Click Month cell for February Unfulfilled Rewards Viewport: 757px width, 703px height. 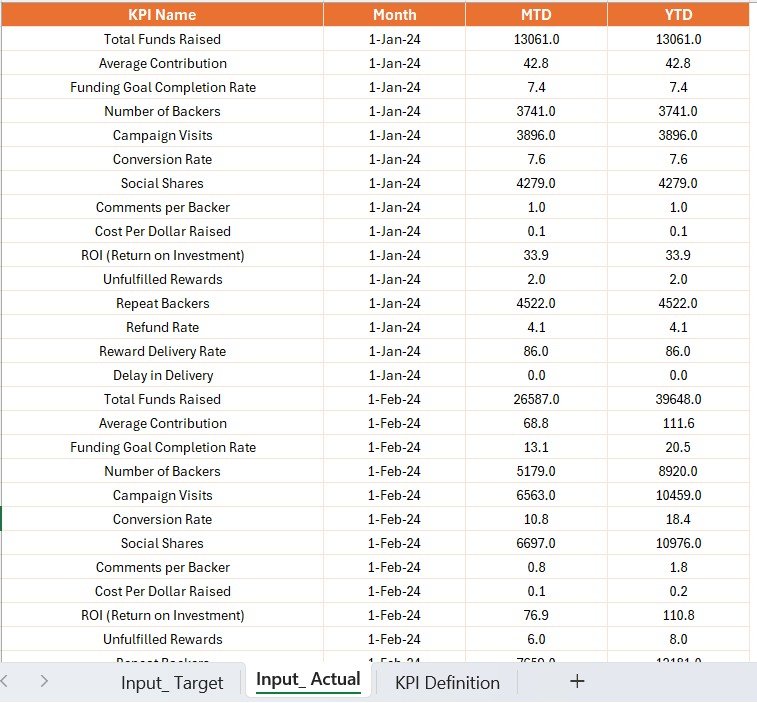click(394, 639)
